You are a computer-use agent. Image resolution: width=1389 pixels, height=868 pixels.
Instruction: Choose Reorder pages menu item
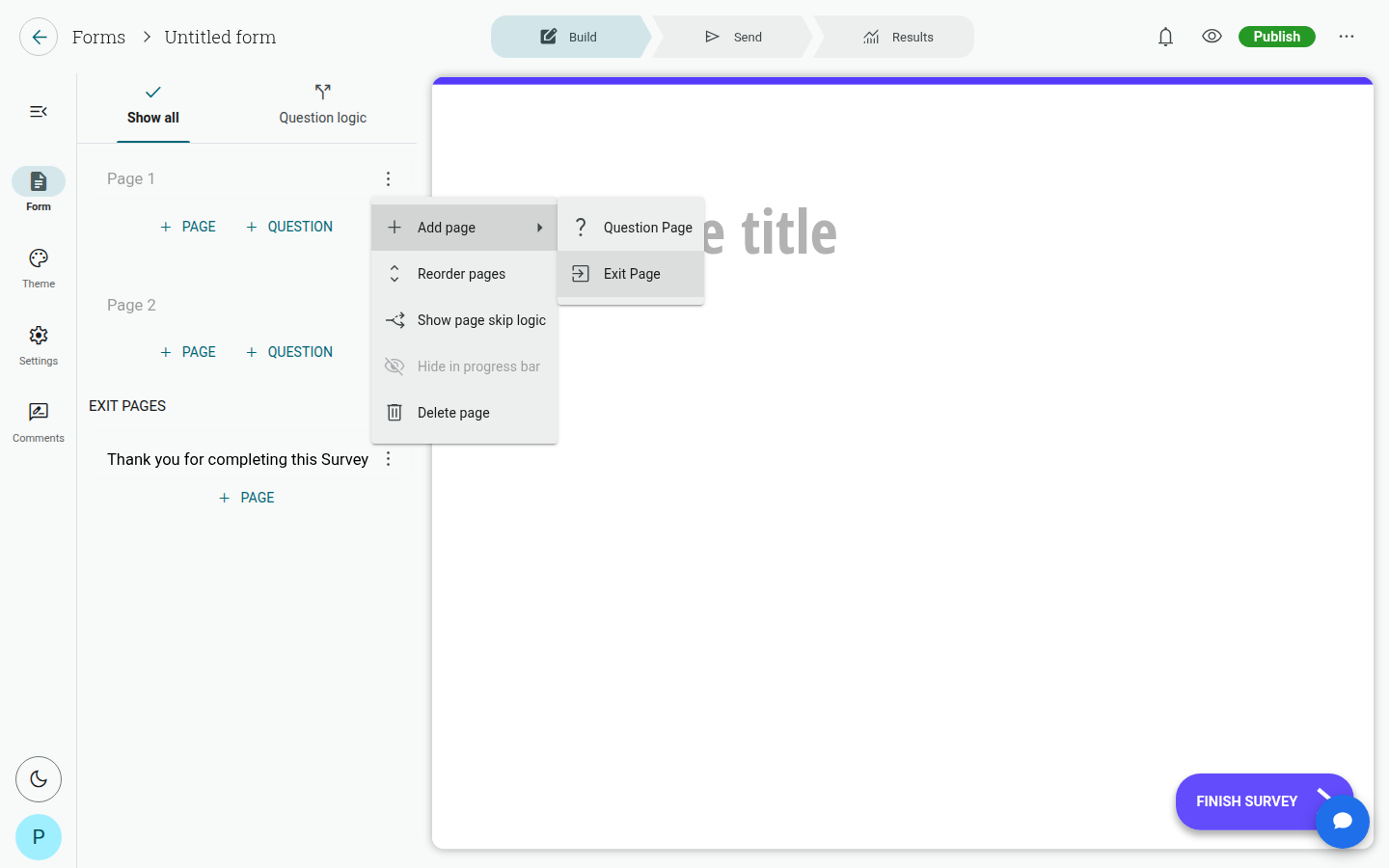tap(464, 274)
